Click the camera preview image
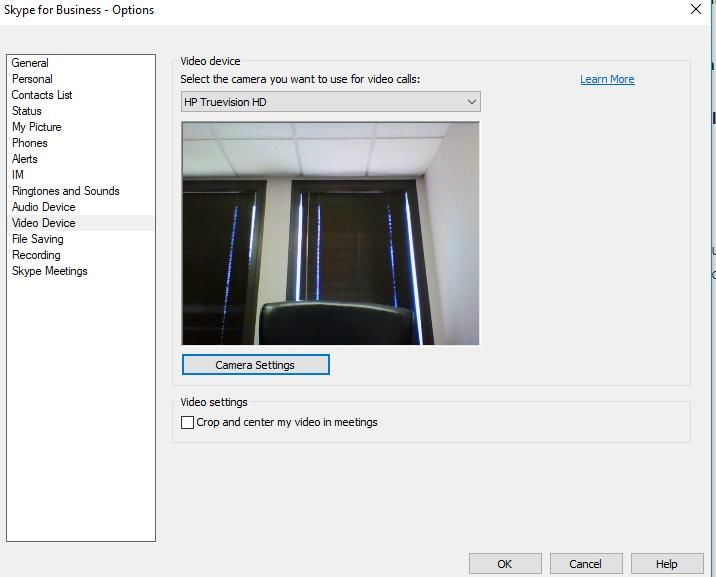Viewport: 716px width, 577px height. 331,233
